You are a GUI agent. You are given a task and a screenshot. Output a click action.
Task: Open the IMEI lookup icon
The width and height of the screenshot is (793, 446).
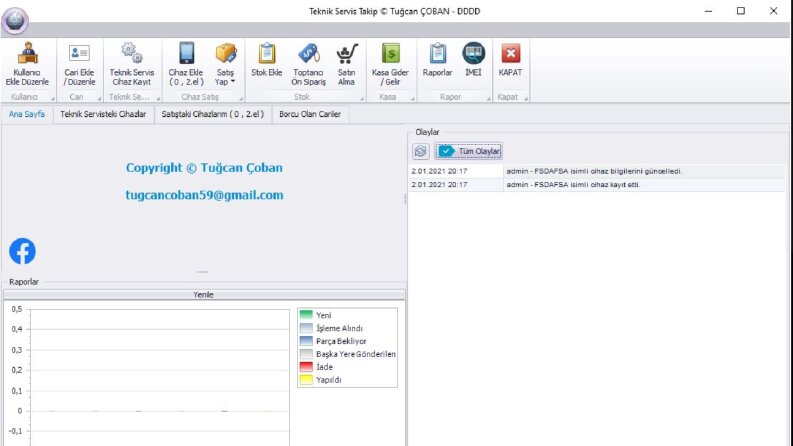[x=473, y=53]
